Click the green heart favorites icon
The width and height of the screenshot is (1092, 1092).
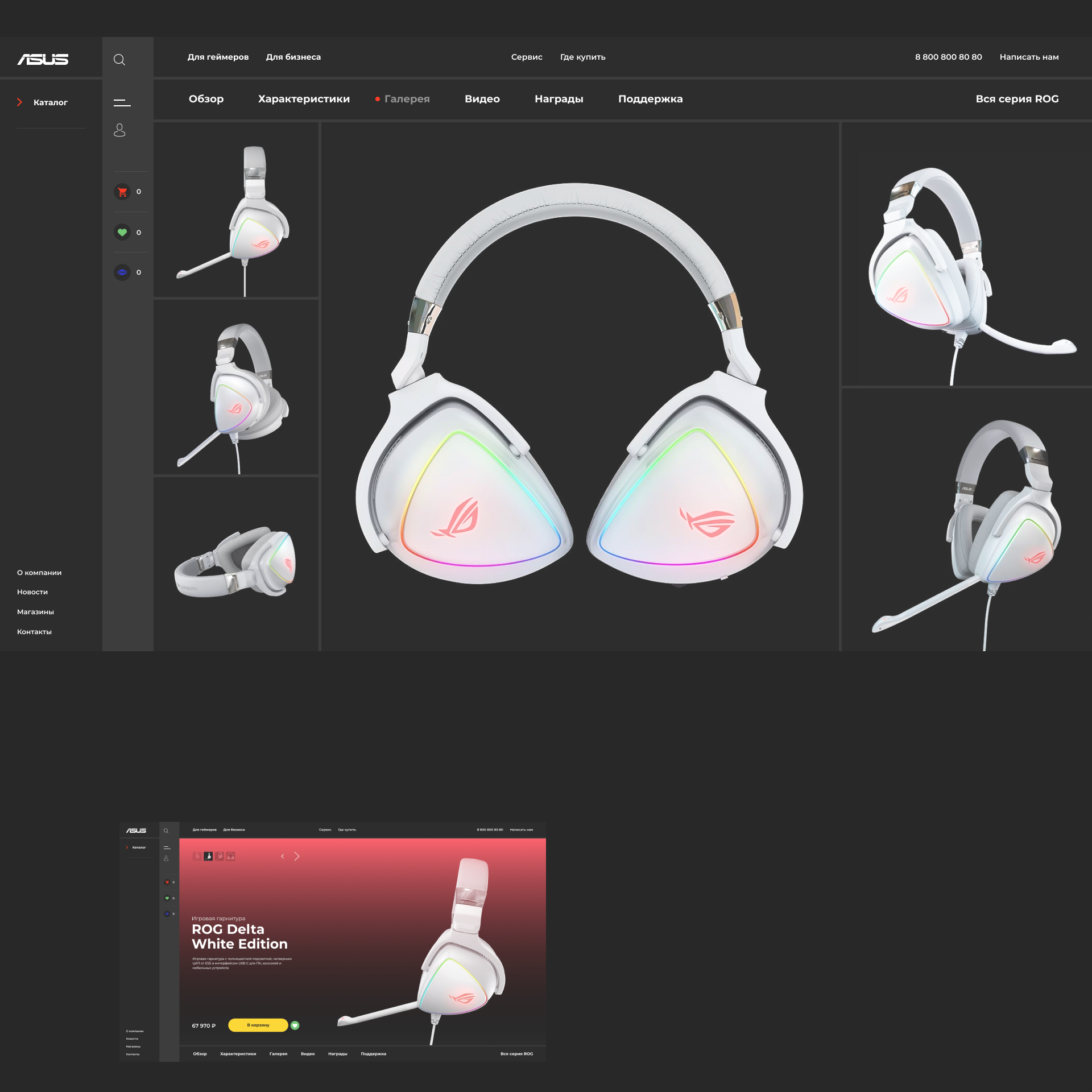coord(122,232)
